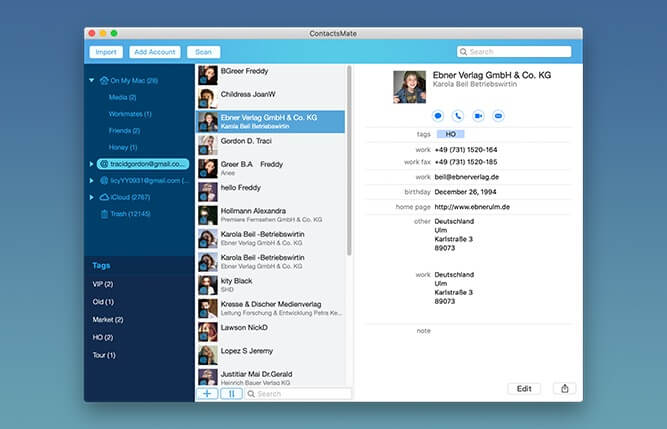Collapse the On My Mac group
The image size is (667, 429).
tap(92, 80)
